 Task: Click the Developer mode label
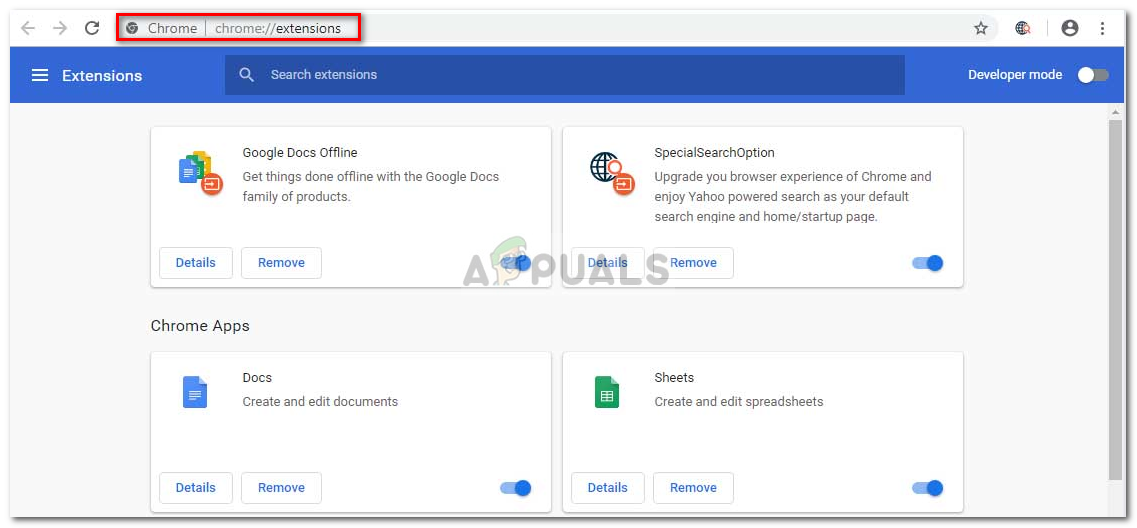pos(1015,75)
